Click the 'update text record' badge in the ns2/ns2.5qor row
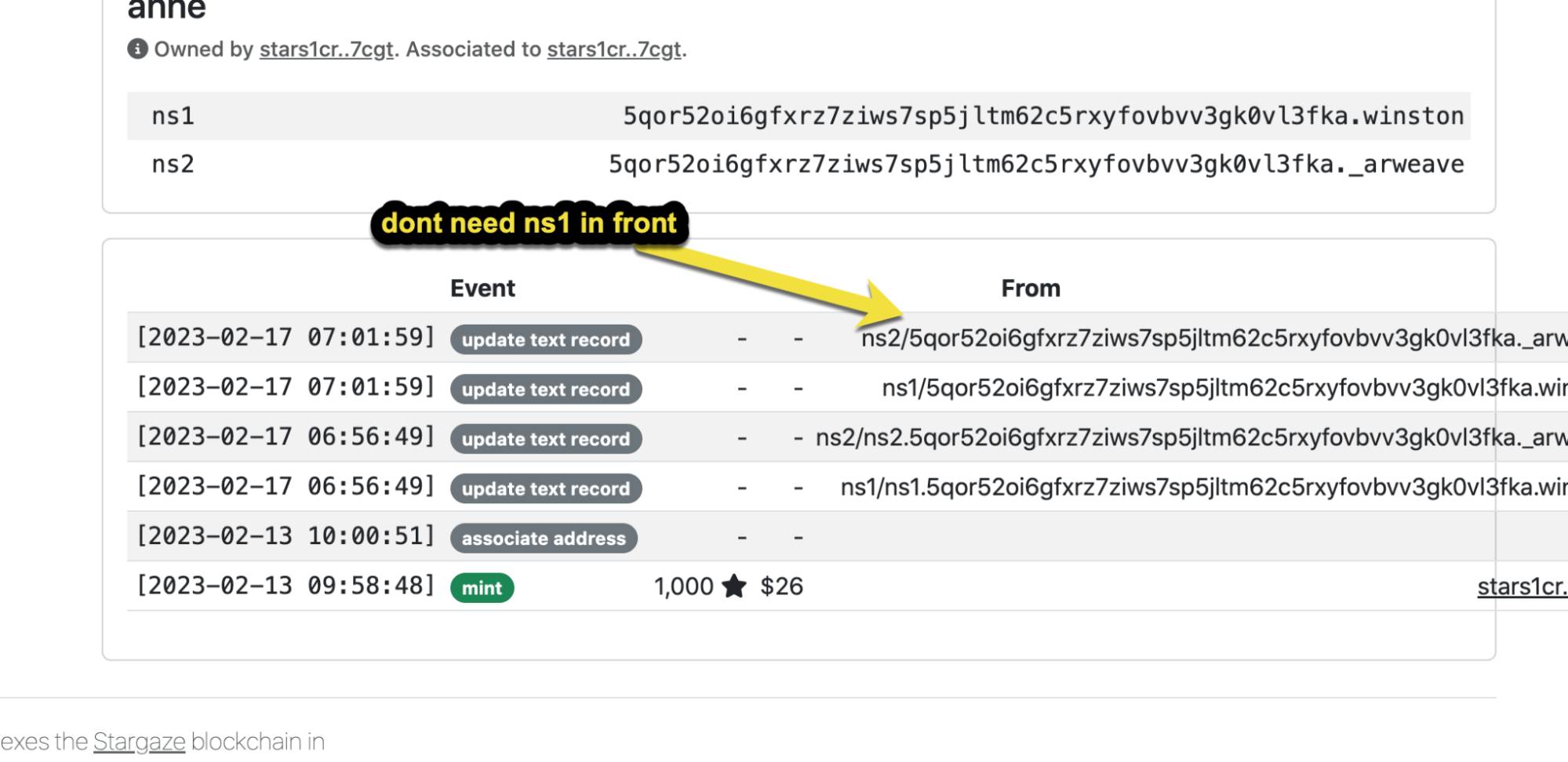1568x762 pixels. coord(546,439)
